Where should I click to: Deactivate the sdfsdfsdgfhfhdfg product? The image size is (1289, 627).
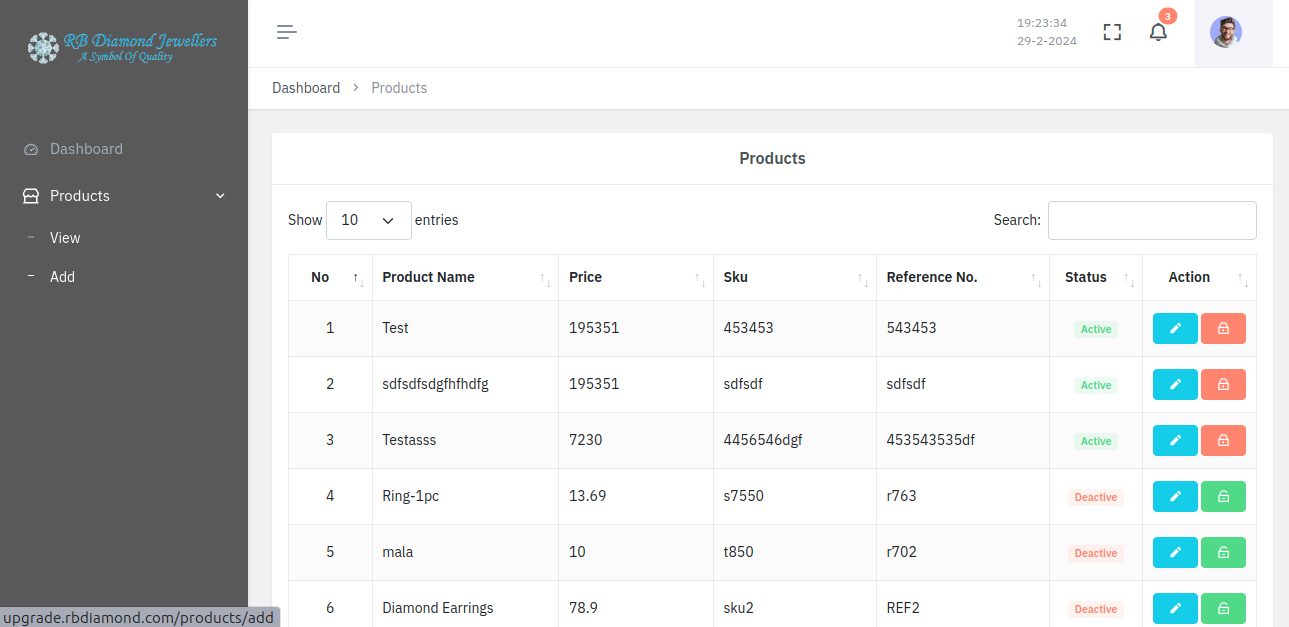coord(1223,385)
